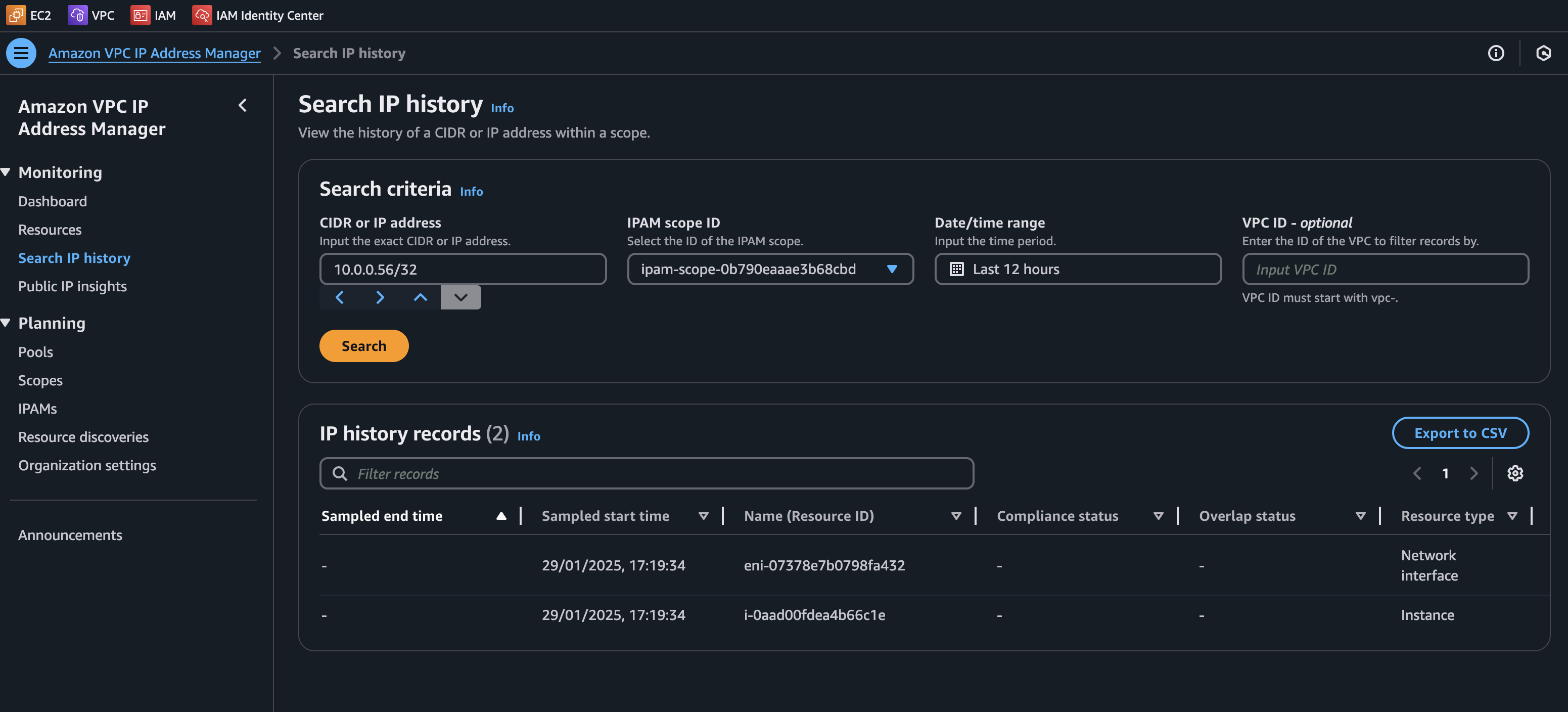The width and height of the screenshot is (1568, 712).
Task: Toggle the hamburger navigation menu button
Action: [x=21, y=53]
